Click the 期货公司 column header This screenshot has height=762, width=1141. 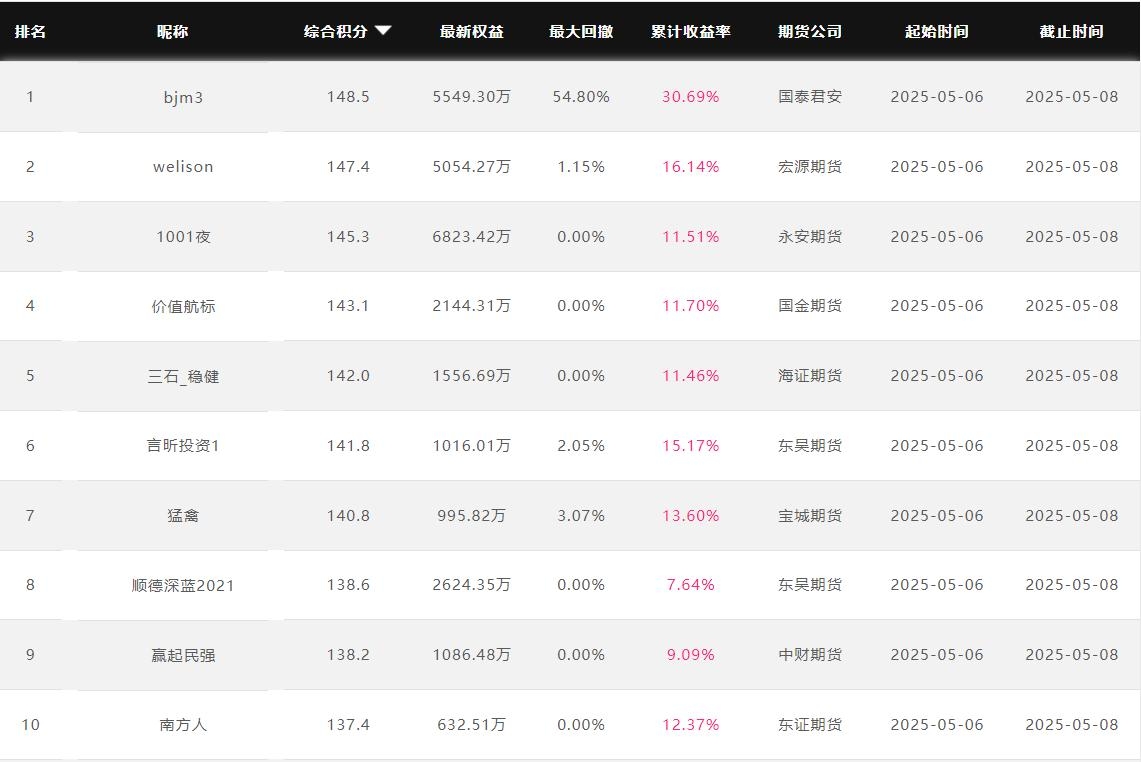click(x=810, y=31)
